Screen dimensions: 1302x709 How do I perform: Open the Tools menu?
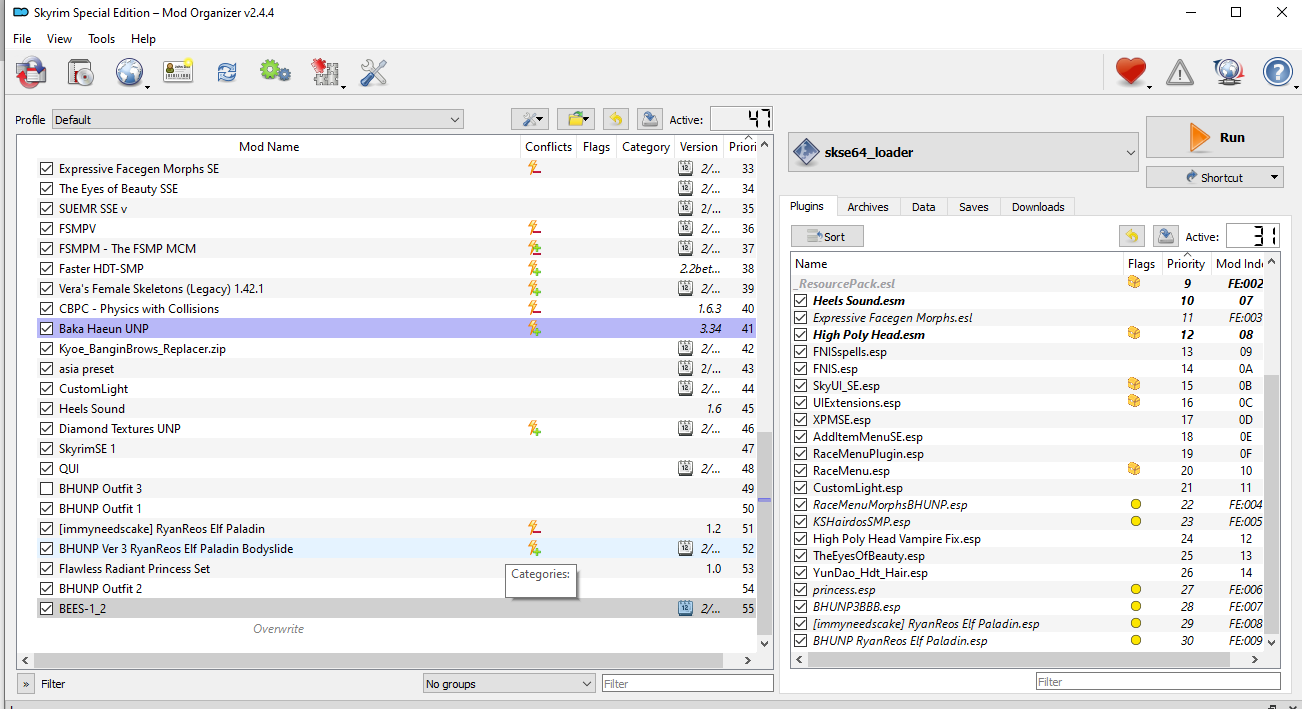pyautogui.click(x=101, y=39)
